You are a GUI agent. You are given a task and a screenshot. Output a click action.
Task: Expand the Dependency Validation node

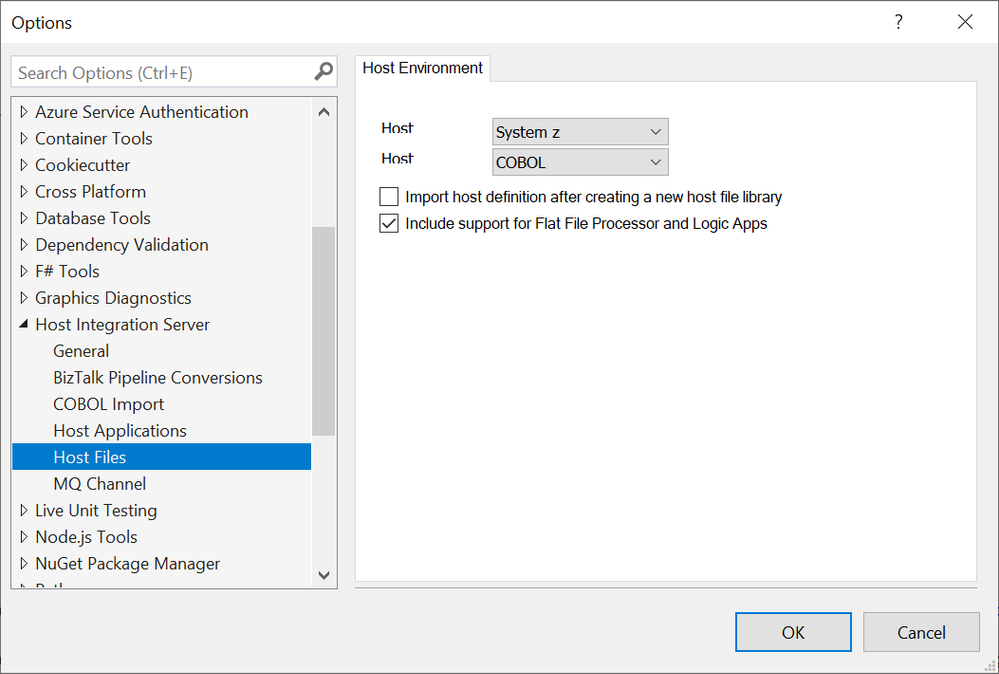pos(24,245)
